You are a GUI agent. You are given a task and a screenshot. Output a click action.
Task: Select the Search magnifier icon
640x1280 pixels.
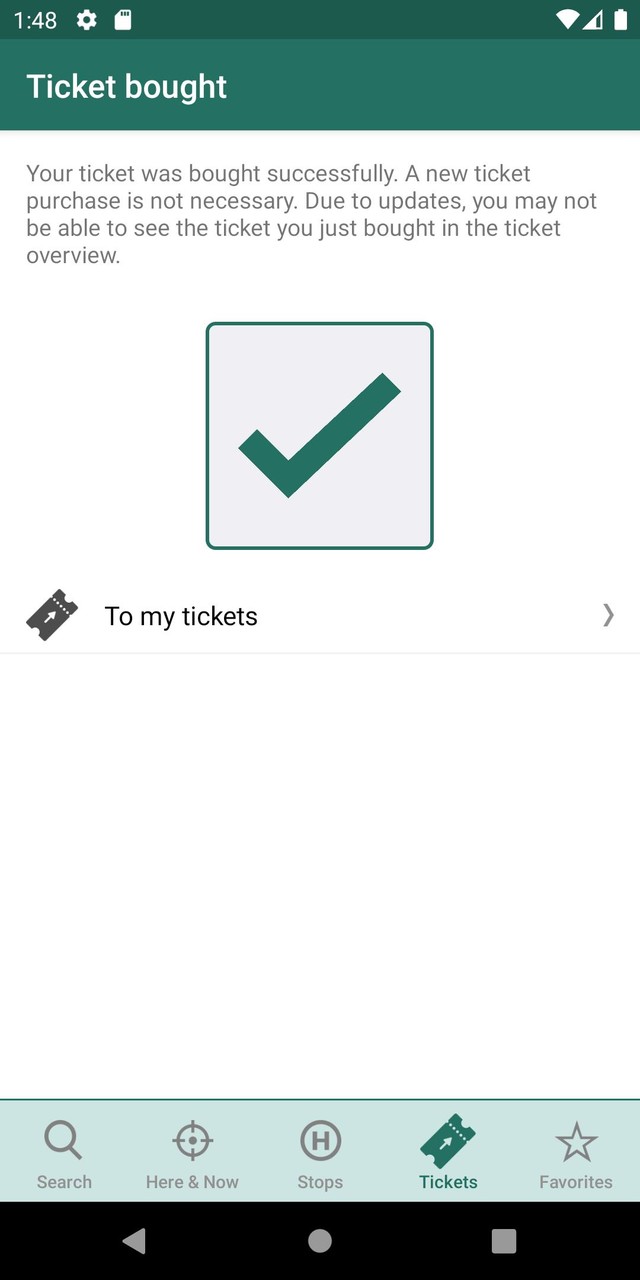(x=63, y=1139)
